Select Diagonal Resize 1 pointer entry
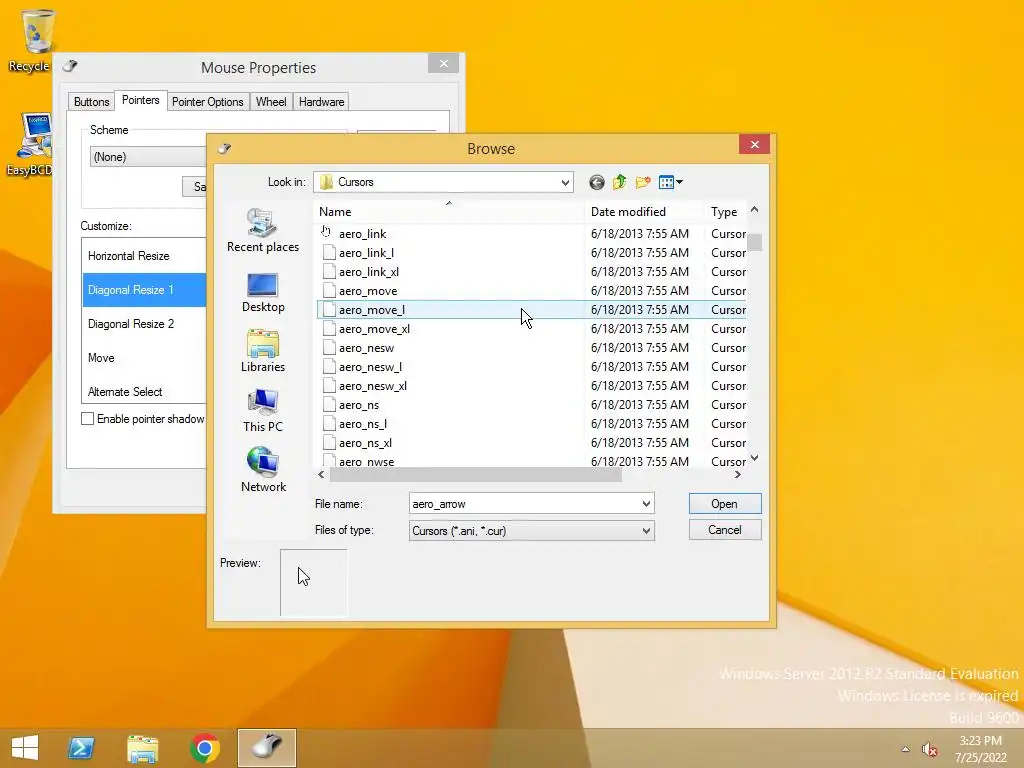The width and height of the screenshot is (1024, 768). 144,290
